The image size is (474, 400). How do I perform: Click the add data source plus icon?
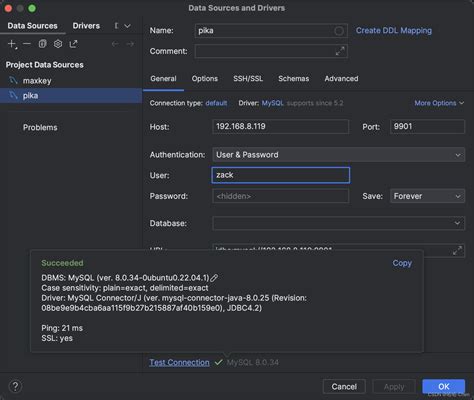[x=12, y=44]
